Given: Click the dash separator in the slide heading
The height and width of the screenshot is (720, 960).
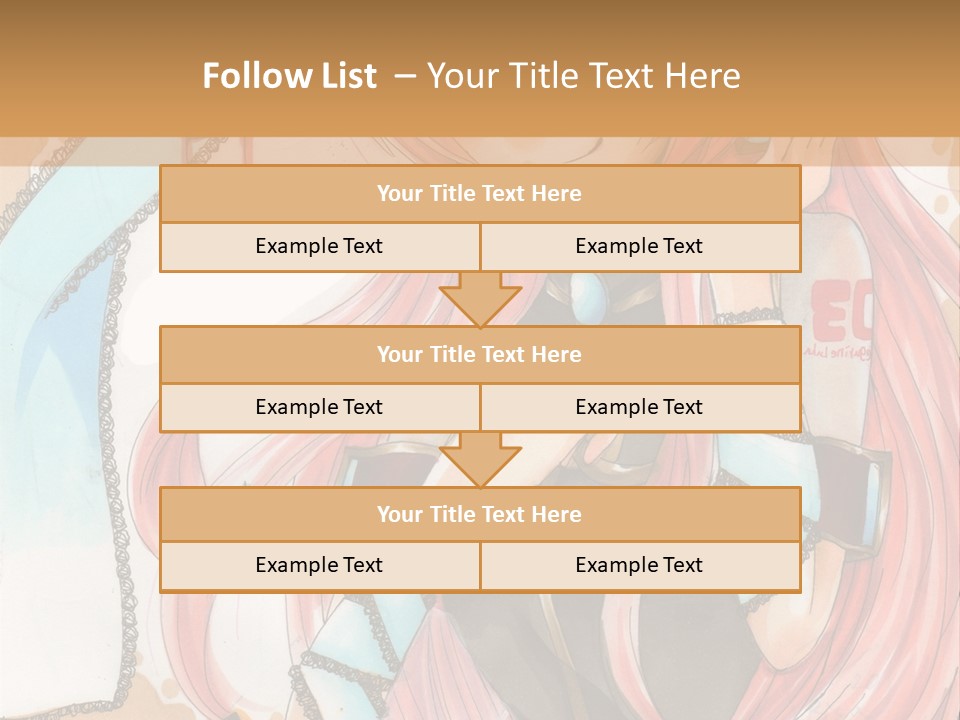Looking at the screenshot, I should 405,76.
